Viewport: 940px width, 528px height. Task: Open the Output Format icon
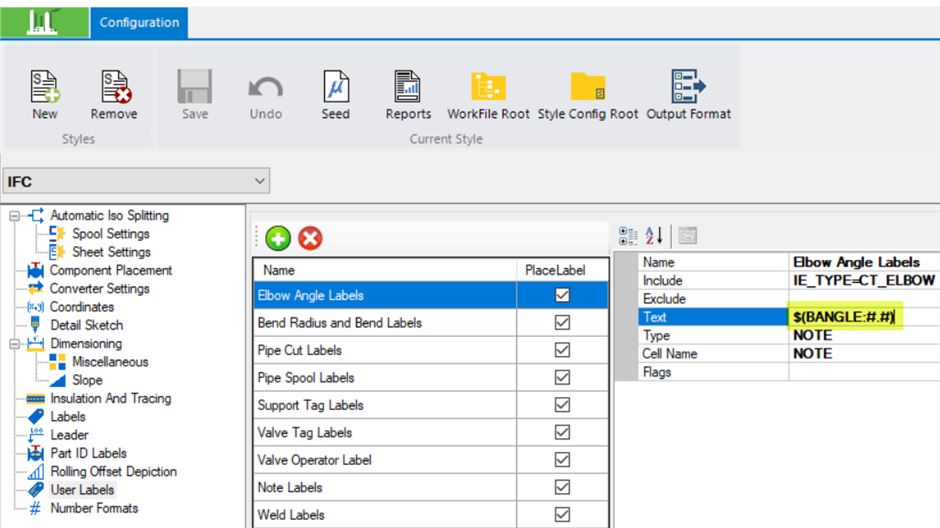point(688,86)
